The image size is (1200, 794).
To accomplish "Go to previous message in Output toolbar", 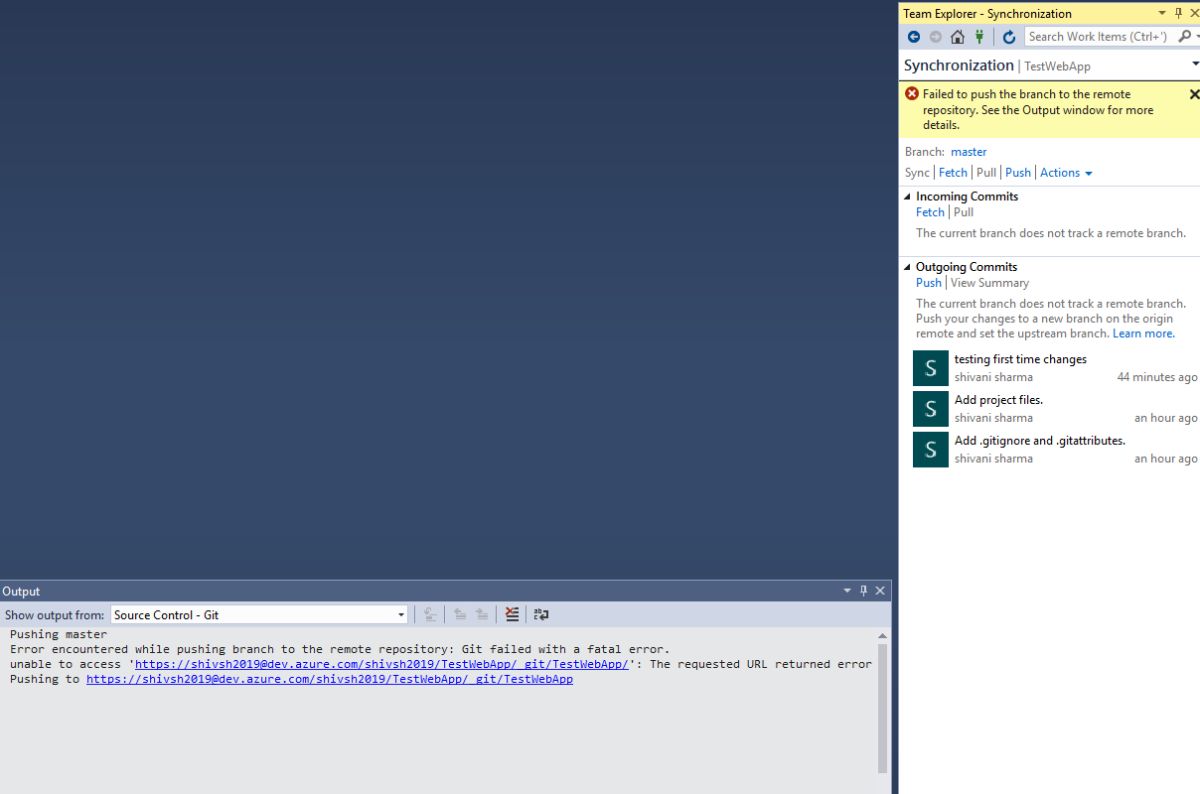I will [460, 615].
